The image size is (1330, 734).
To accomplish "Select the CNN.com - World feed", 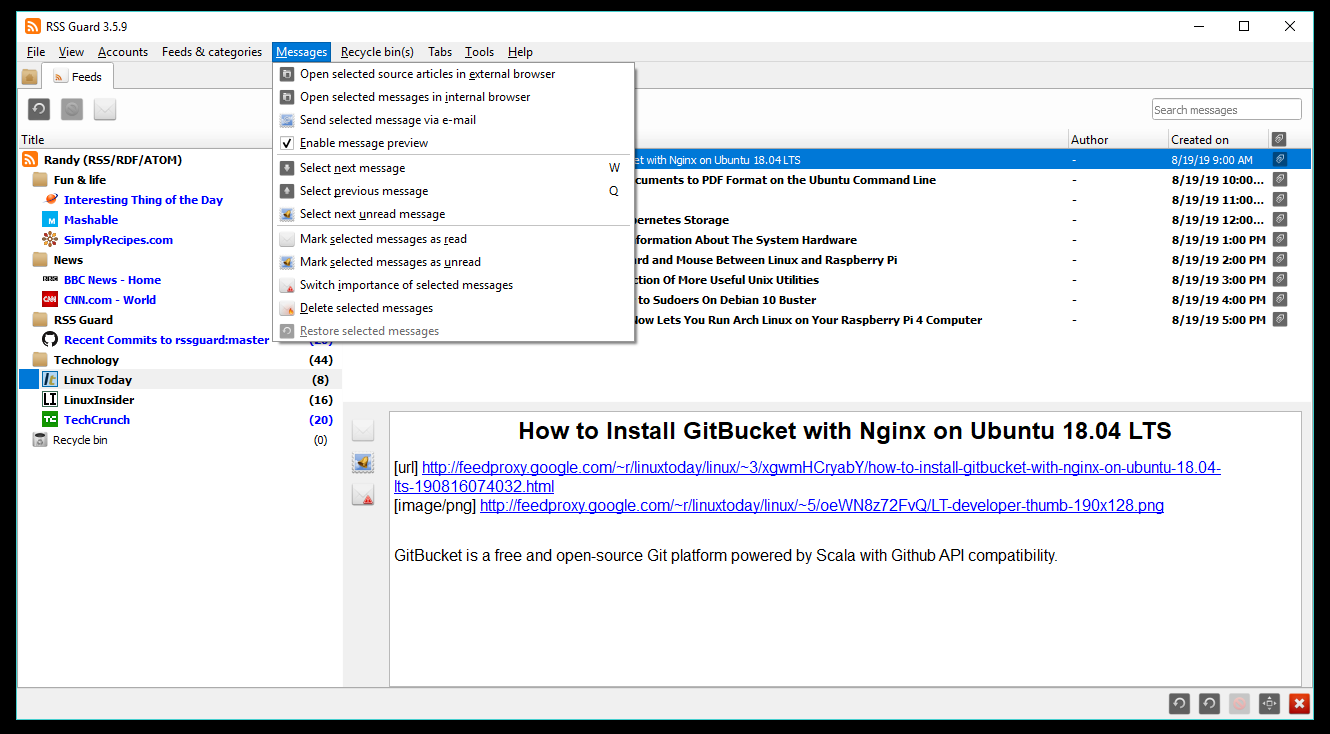I will (x=110, y=300).
